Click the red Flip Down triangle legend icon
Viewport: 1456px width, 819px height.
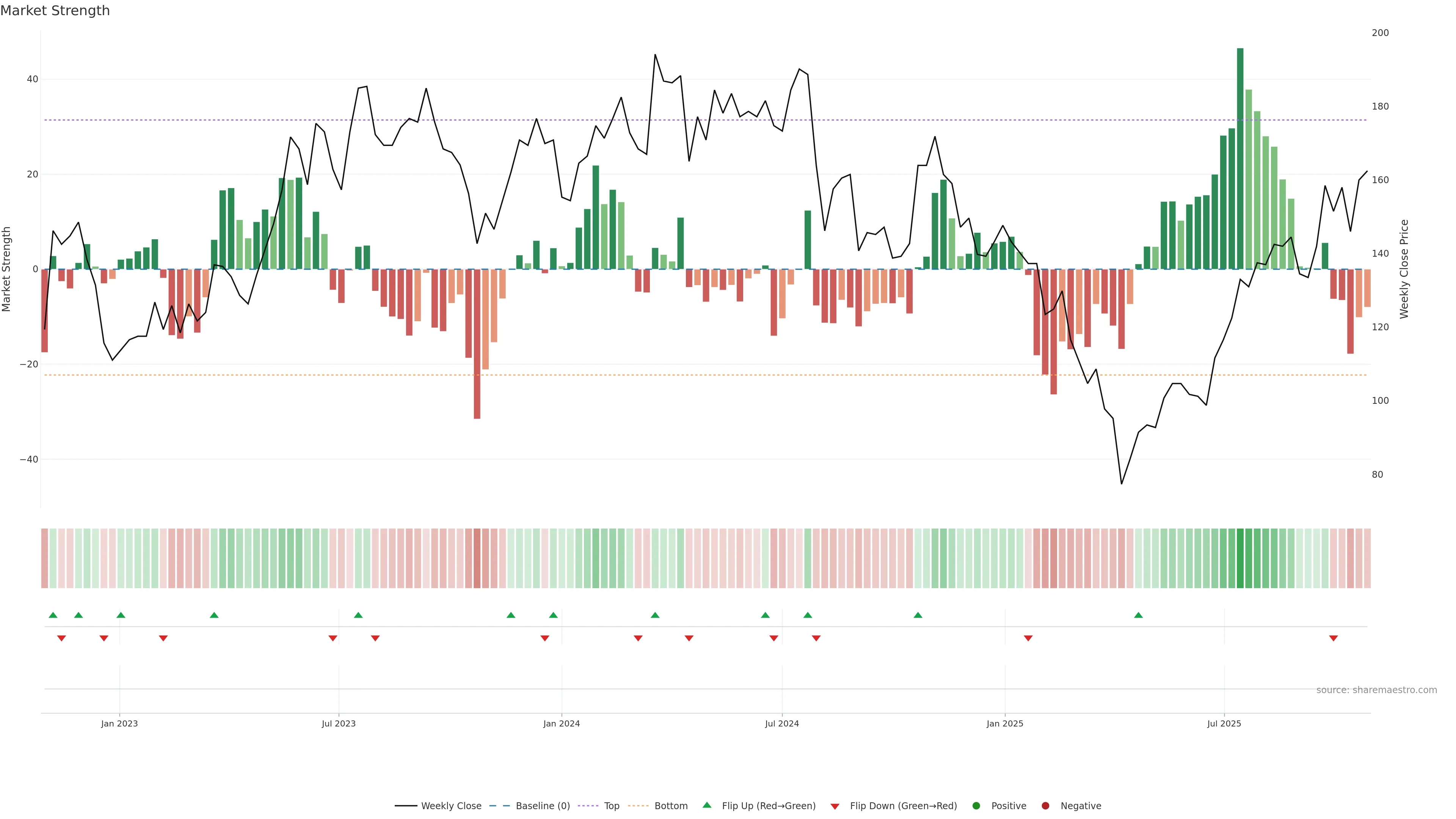835,806
